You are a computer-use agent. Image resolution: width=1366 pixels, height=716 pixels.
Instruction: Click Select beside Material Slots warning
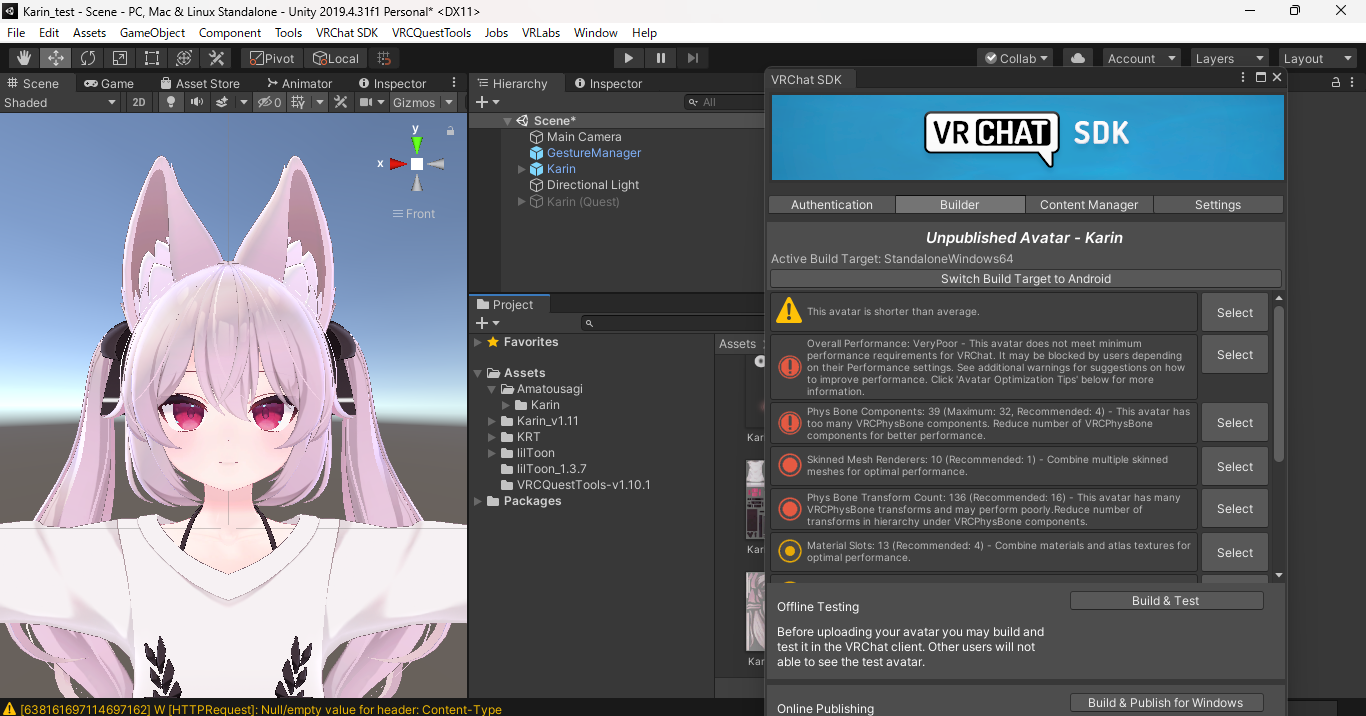click(x=1235, y=552)
